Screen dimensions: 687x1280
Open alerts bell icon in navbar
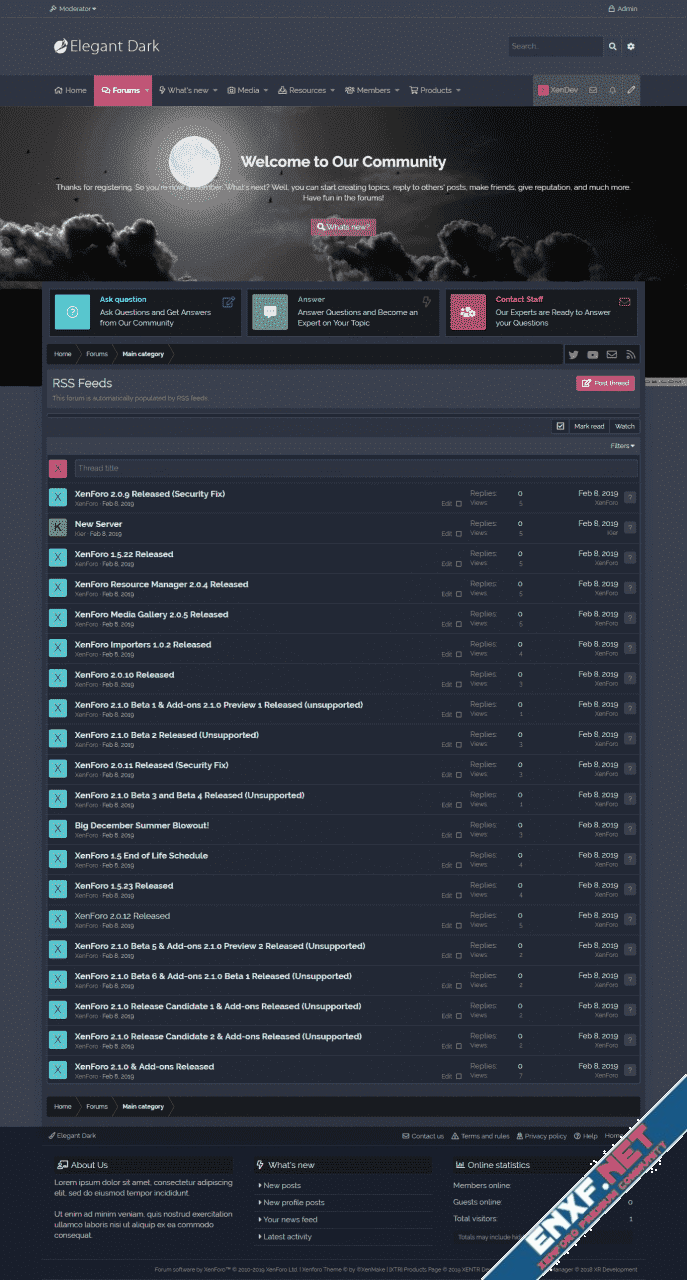pyautogui.click(x=612, y=90)
